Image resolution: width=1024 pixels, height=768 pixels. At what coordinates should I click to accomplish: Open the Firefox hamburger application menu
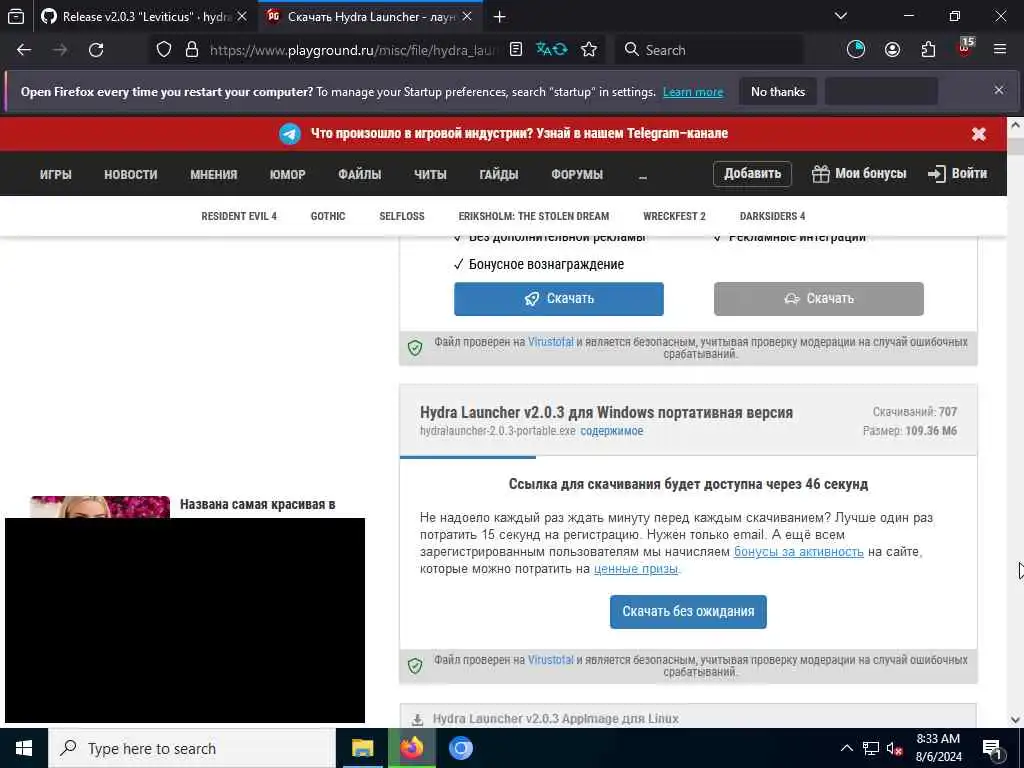tap(1000, 50)
